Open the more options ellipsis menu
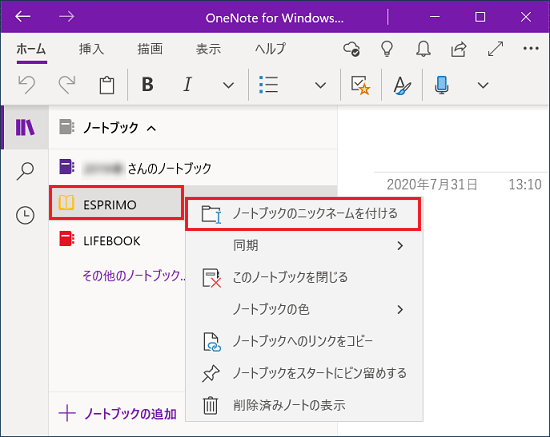 click(531, 48)
